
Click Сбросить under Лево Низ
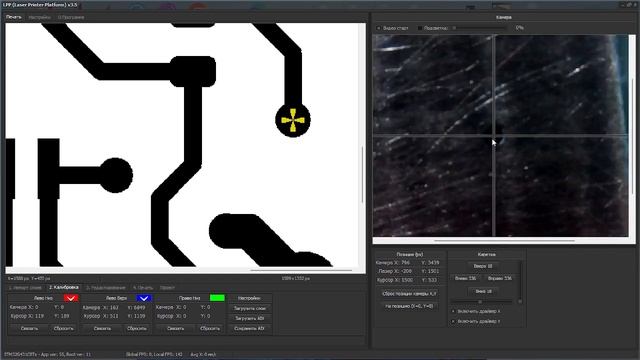tap(63, 328)
